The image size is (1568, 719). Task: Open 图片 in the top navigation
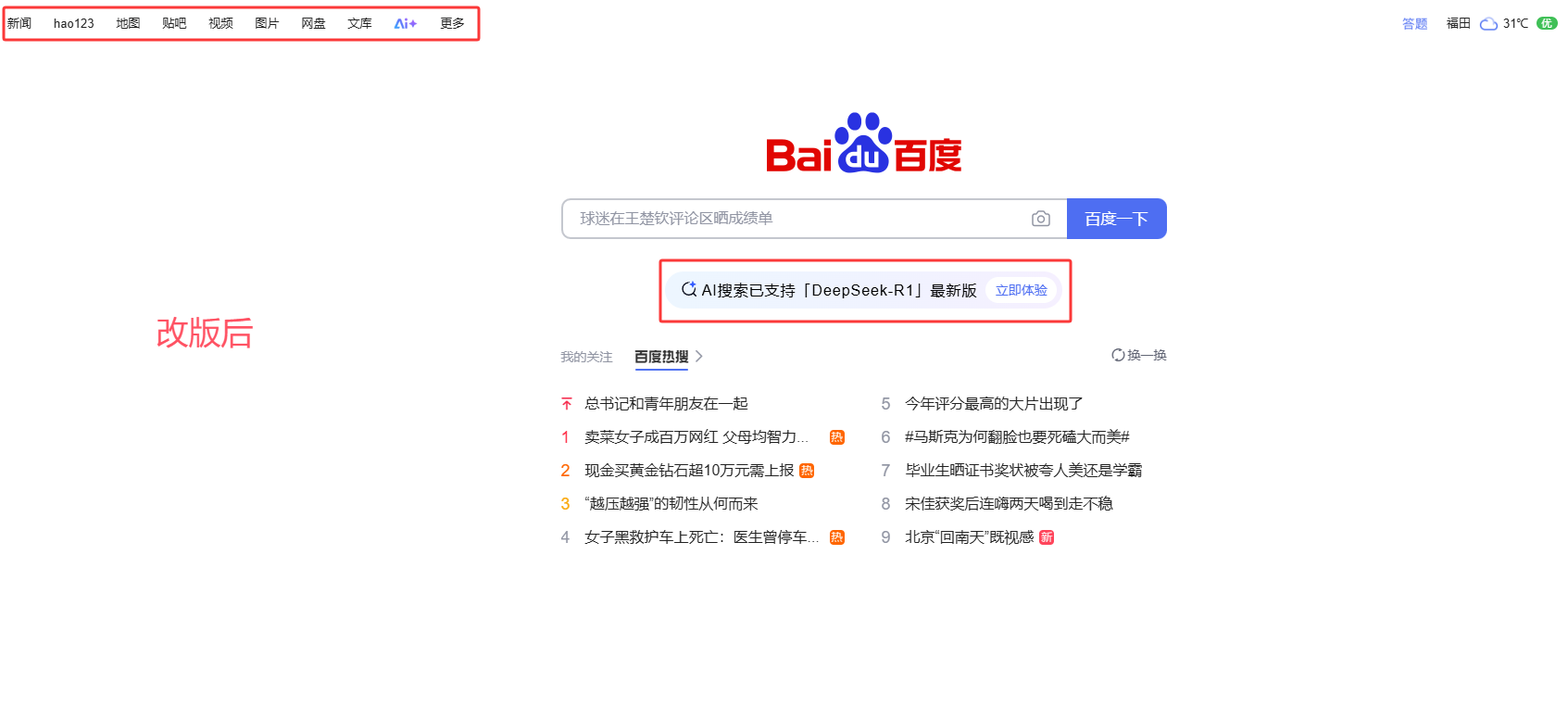(x=267, y=23)
